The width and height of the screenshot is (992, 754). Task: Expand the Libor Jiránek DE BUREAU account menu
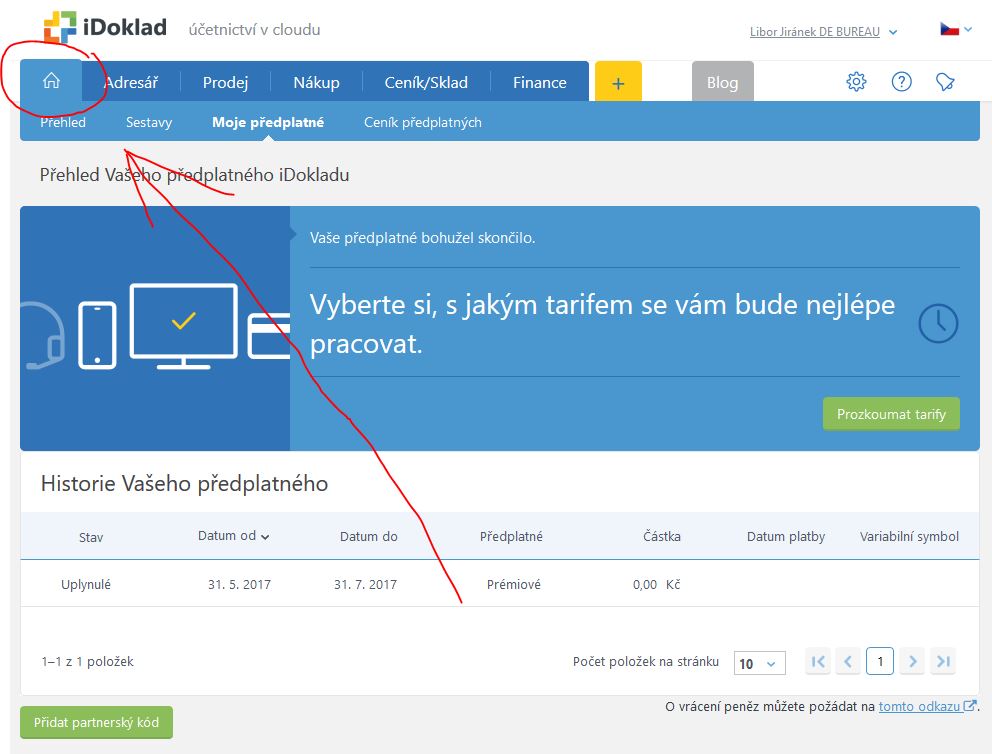click(x=823, y=32)
